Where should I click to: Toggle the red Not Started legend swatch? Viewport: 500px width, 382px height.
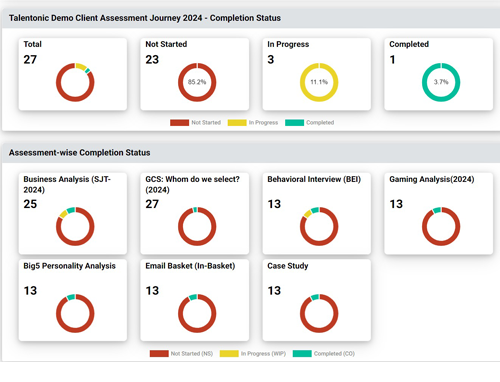179,123
